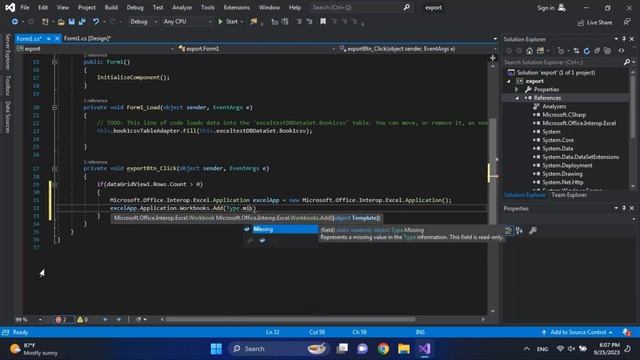Click the Save All toolbar icon
Image resolution: width=640 pixels, height=360 pixels.
coord(82,22)
